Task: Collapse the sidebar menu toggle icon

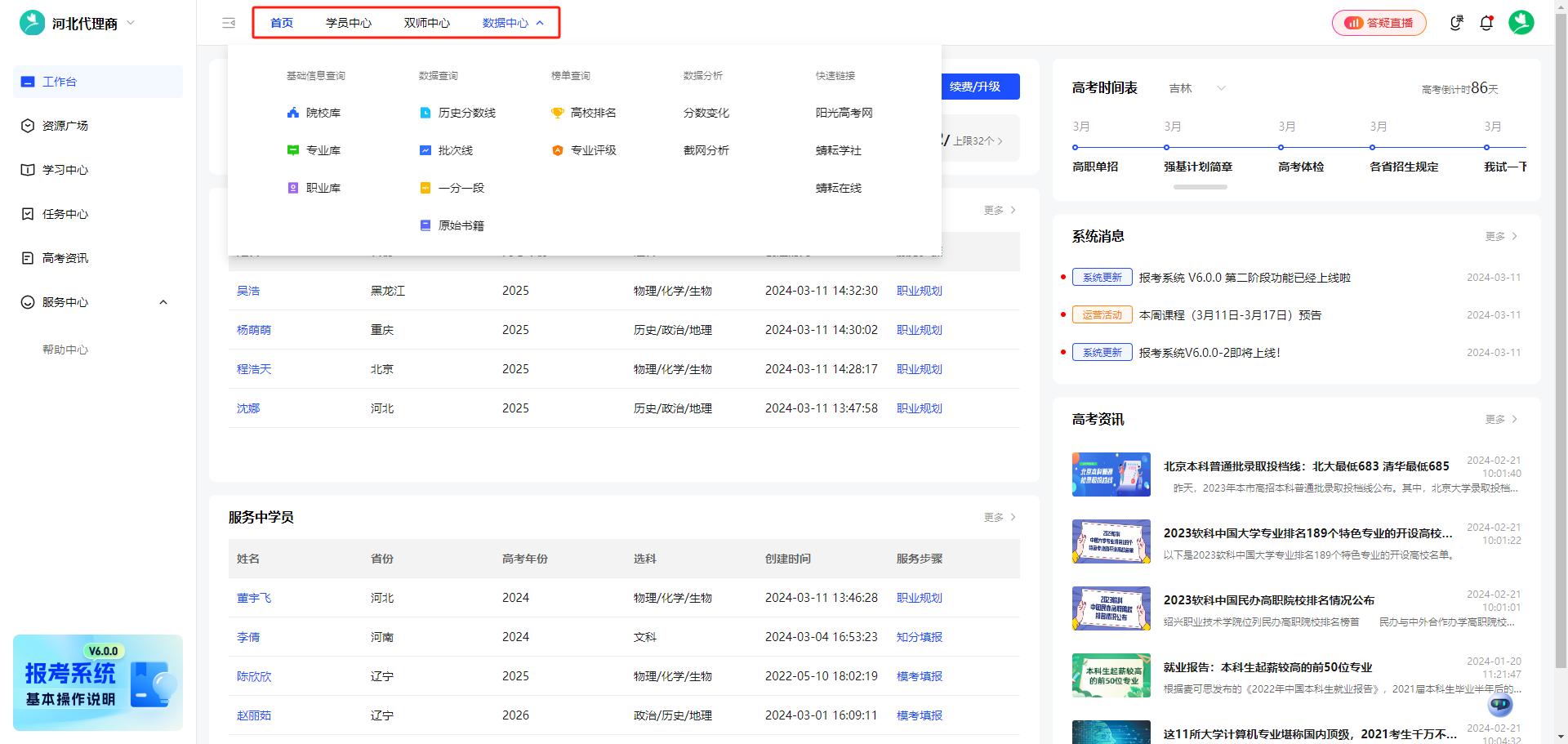Action: click(229, 23)
